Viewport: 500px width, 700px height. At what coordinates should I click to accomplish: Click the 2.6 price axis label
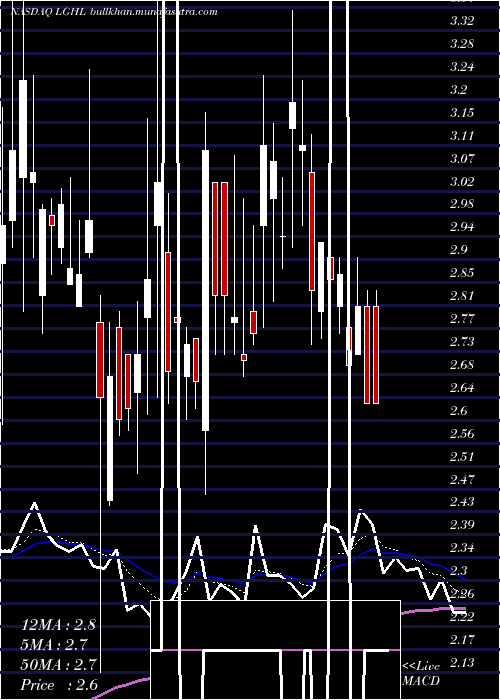(x=458, y=410)
